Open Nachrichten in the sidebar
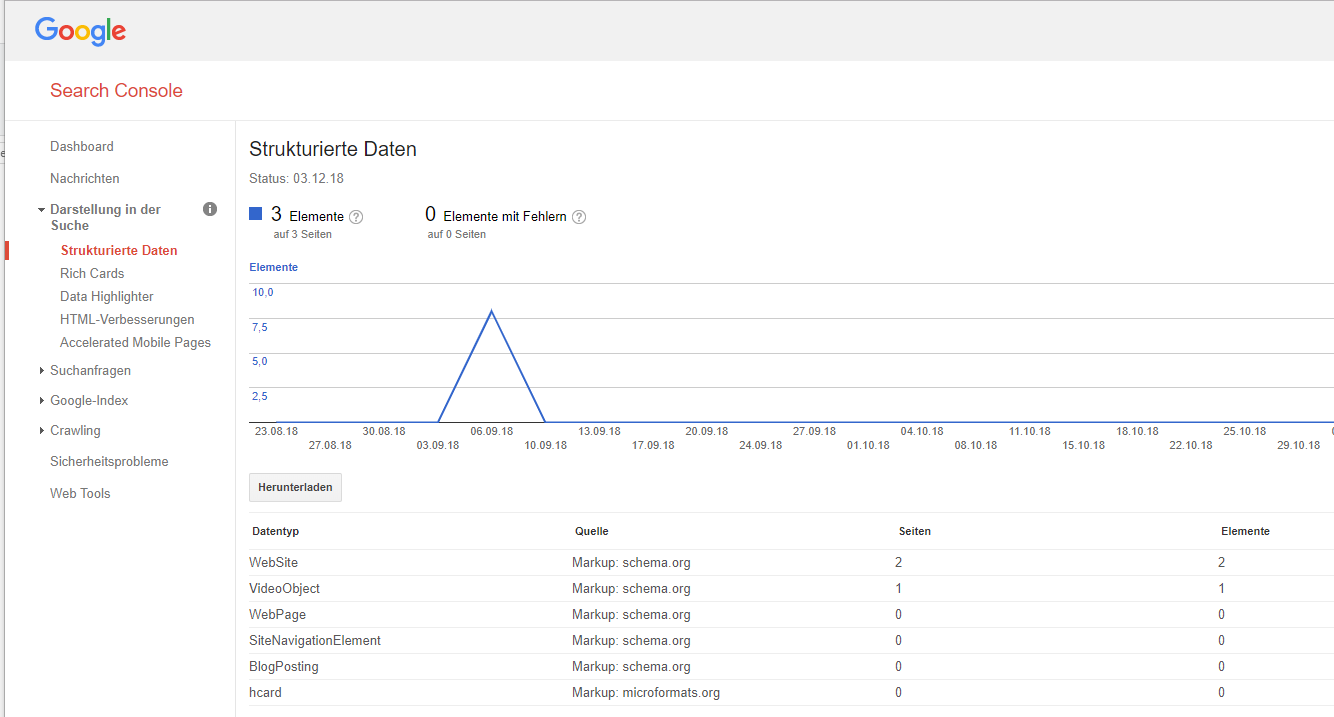Viewport: 1334px width, 717px height. [x=85, y=178]
